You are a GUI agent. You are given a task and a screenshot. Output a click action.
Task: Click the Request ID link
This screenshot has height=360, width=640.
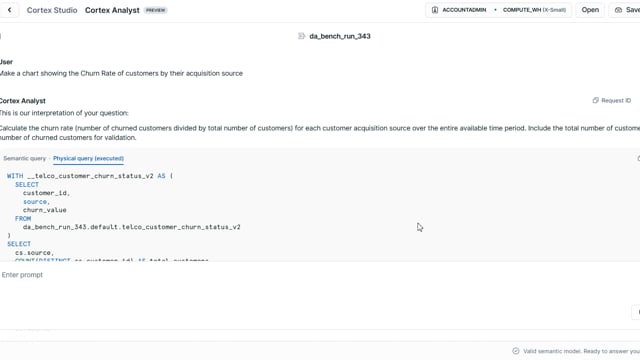pos(616,100)
